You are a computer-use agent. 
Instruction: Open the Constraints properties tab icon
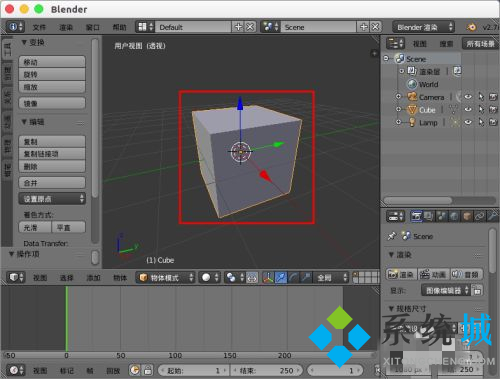click(x=479, y=216)
